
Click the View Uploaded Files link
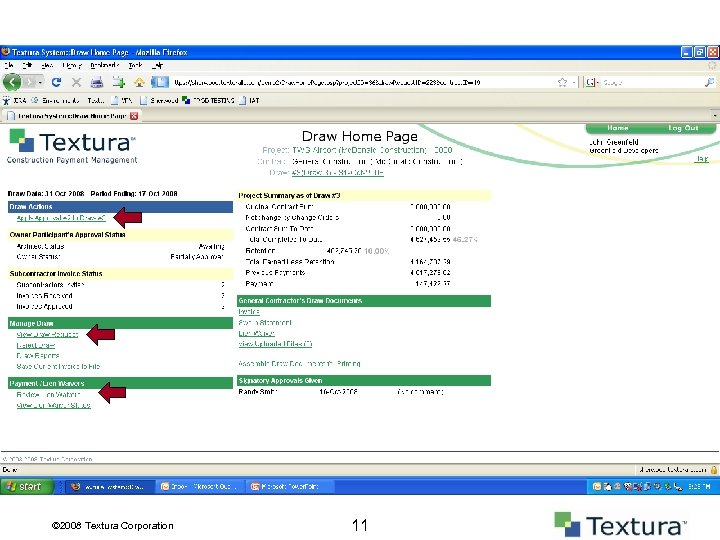[x=275, y=344]
